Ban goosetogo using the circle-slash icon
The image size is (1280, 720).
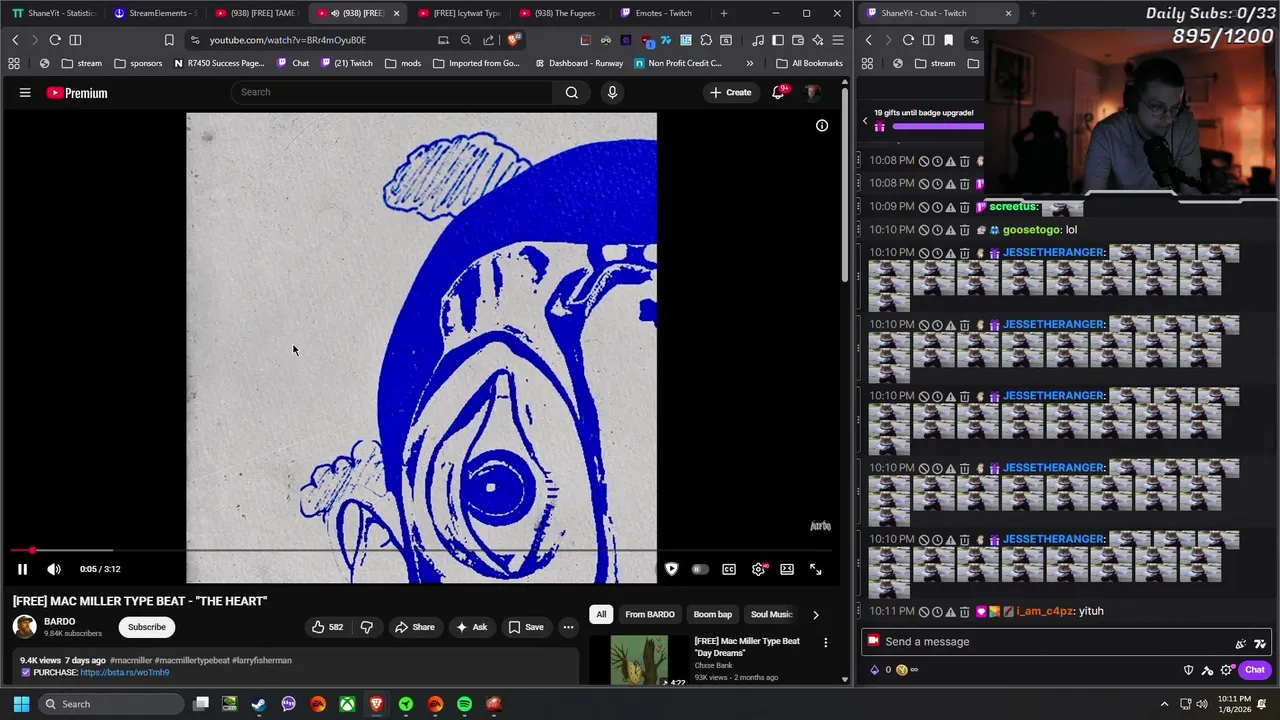(x=924, y=230)
